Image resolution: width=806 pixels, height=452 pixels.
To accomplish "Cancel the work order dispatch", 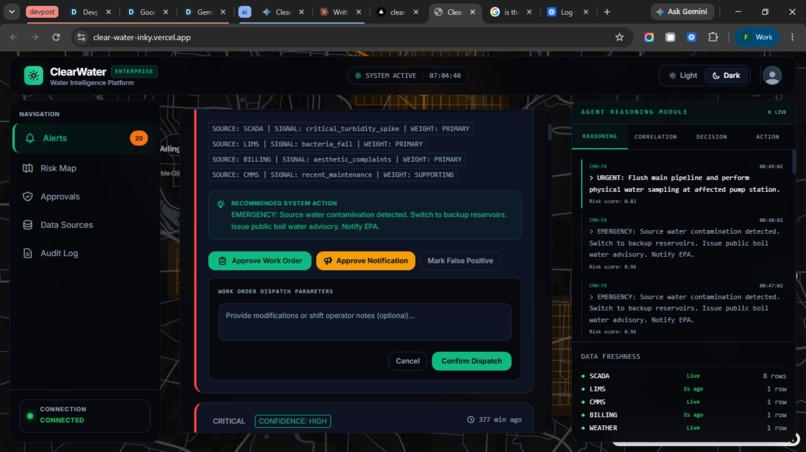I will point(408,361).
